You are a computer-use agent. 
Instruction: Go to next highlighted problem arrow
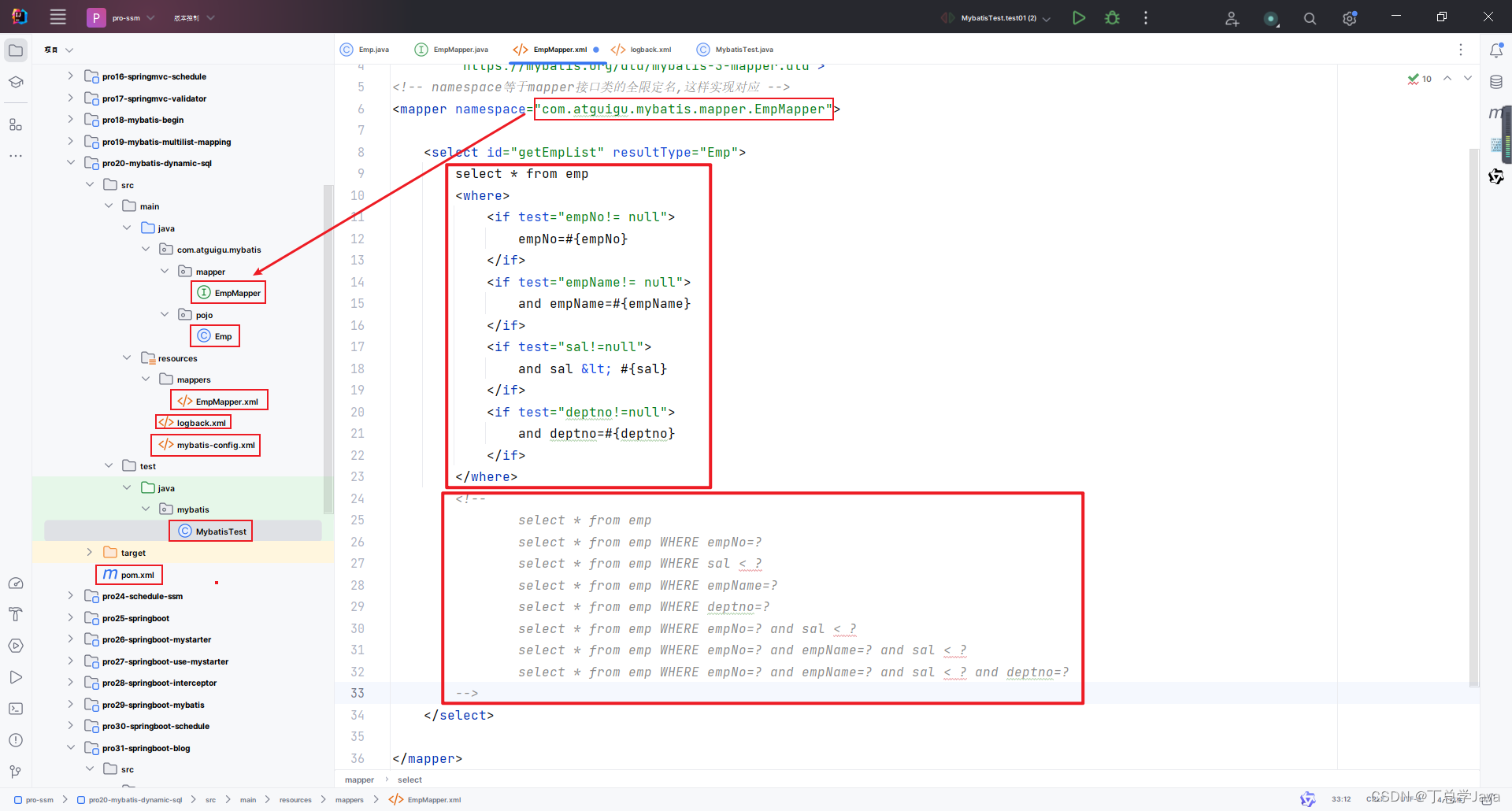point(1468,78)
